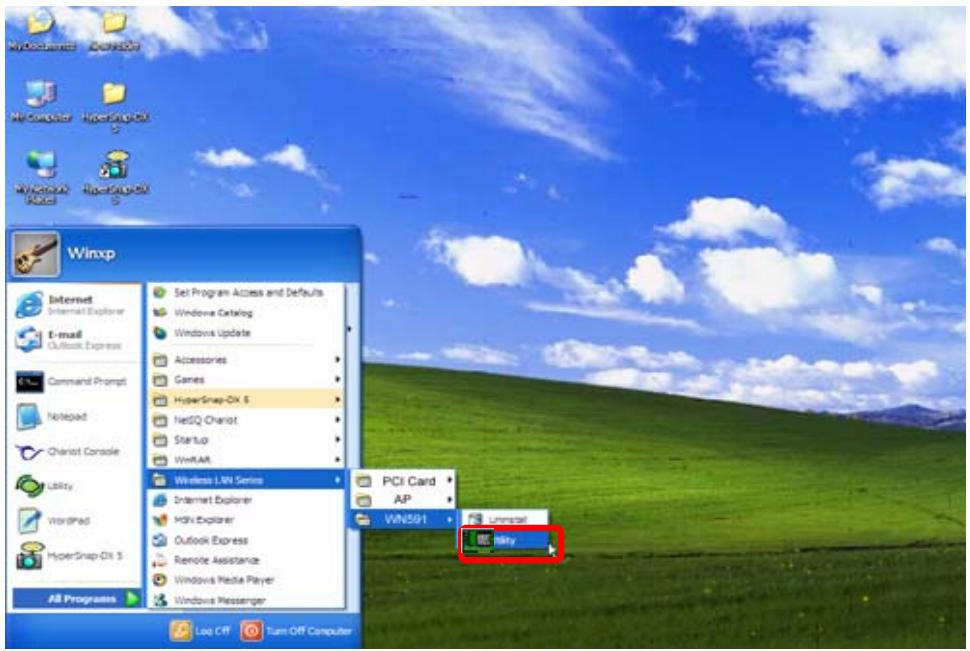Open pinned Internet Explorer shortcut labeled Internet
The width and height of the screenshot is (970, 651).
click(75, 304)
